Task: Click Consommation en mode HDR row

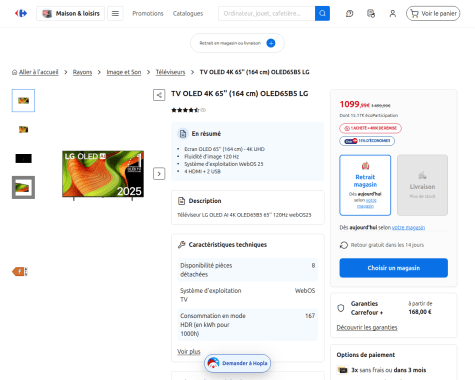Action: pyautogui.click(x=248, y=324)
